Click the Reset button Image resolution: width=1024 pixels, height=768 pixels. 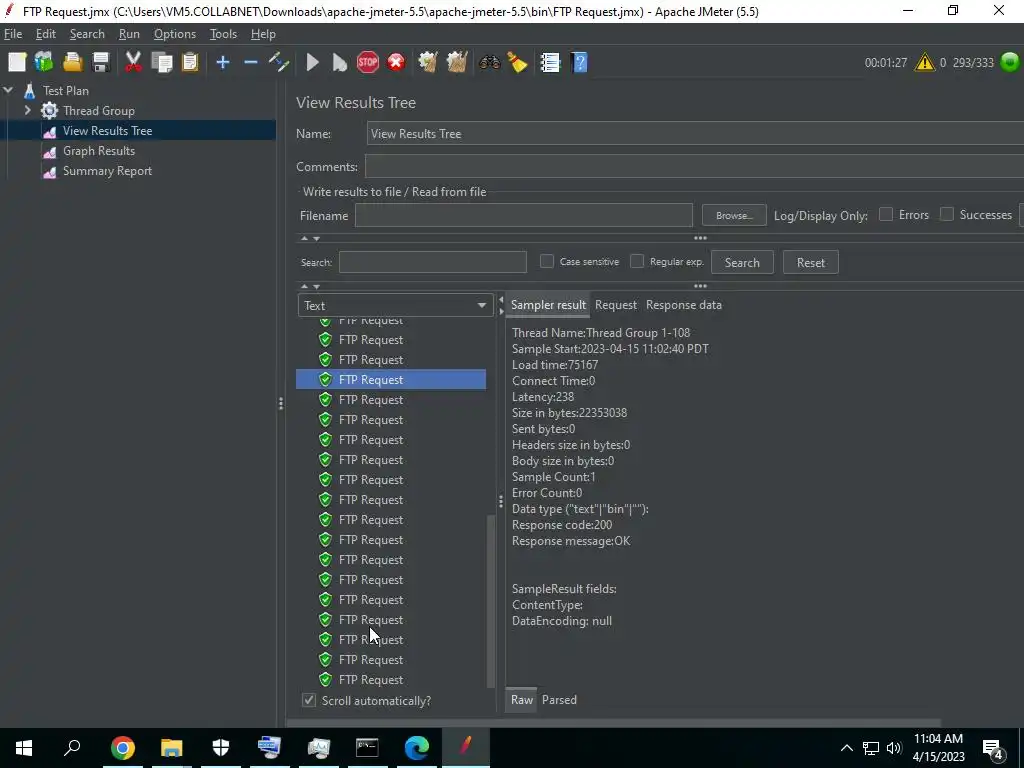click(x=810, y=263)
